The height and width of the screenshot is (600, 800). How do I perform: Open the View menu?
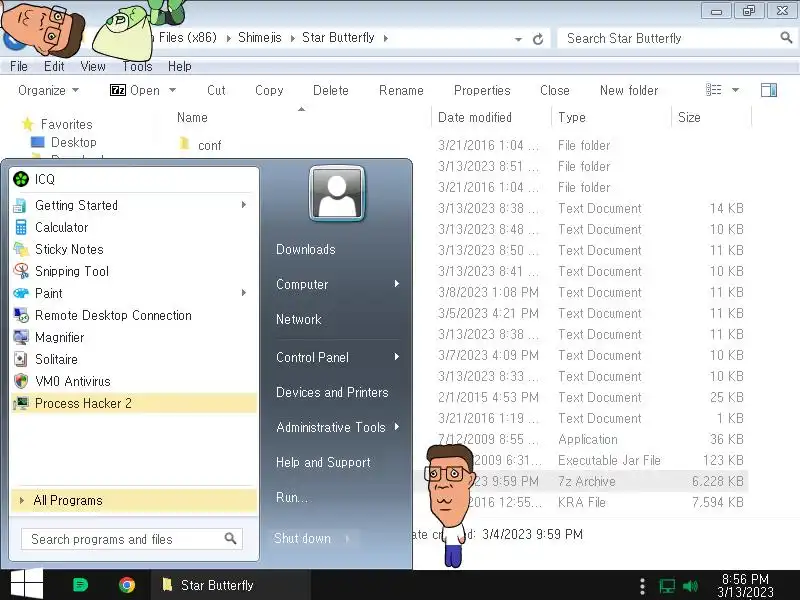click(x=93, y=66)
